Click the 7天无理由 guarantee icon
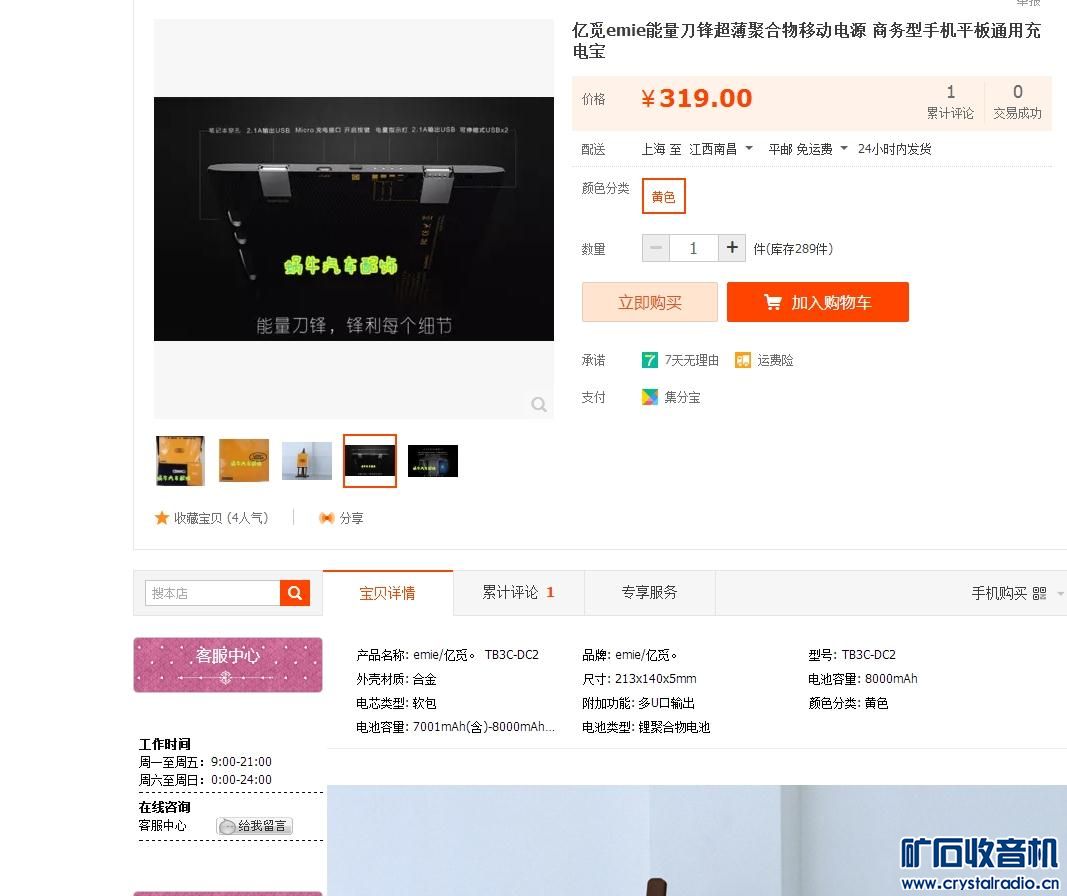This screenshot has width=1067, height=896. click(650, 360)
